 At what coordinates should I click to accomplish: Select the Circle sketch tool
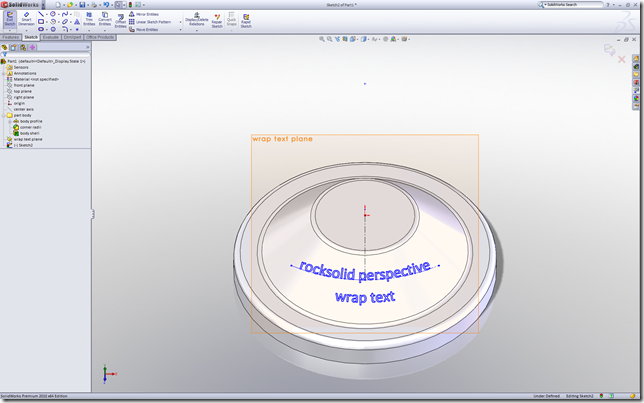pyautogui.click(x=53, y=14)
